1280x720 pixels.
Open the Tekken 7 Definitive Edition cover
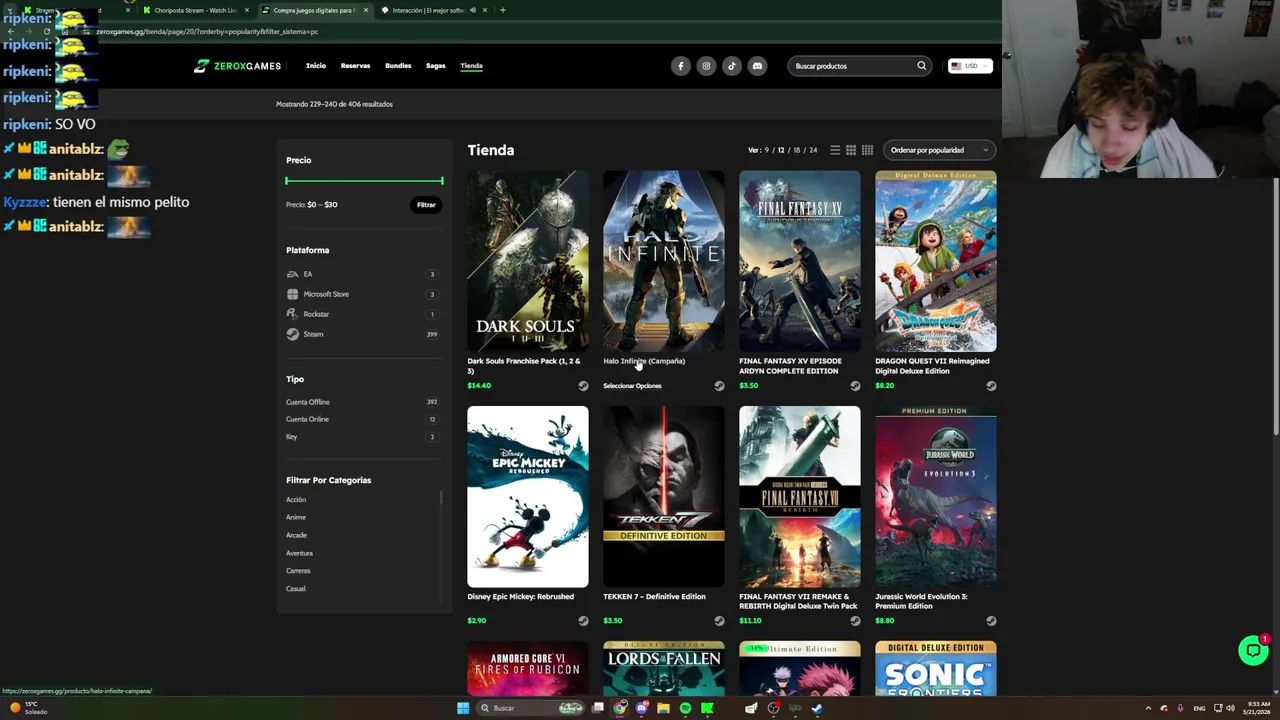point(664,496)
